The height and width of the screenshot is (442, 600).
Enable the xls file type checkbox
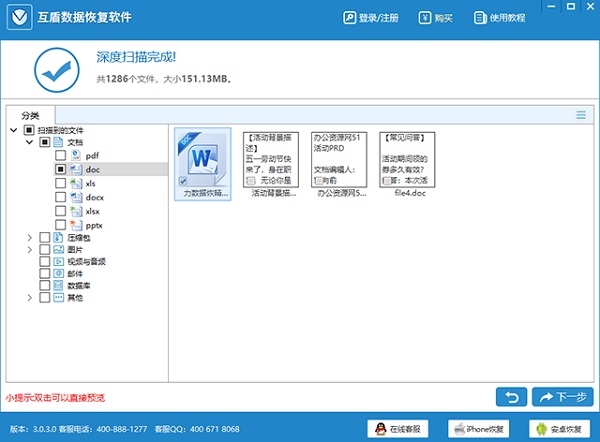(x=61, y=184)
